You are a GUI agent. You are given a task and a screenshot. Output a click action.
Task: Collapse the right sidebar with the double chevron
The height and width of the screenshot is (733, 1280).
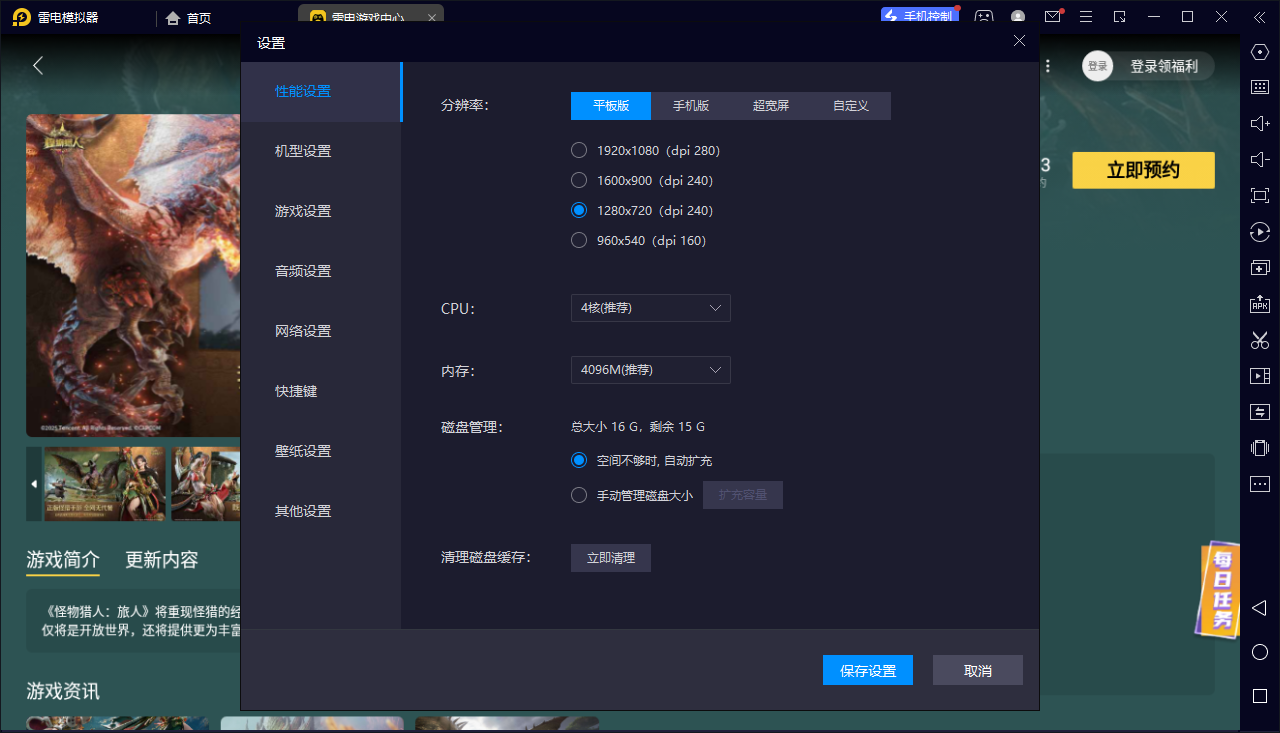point(1260,17)
